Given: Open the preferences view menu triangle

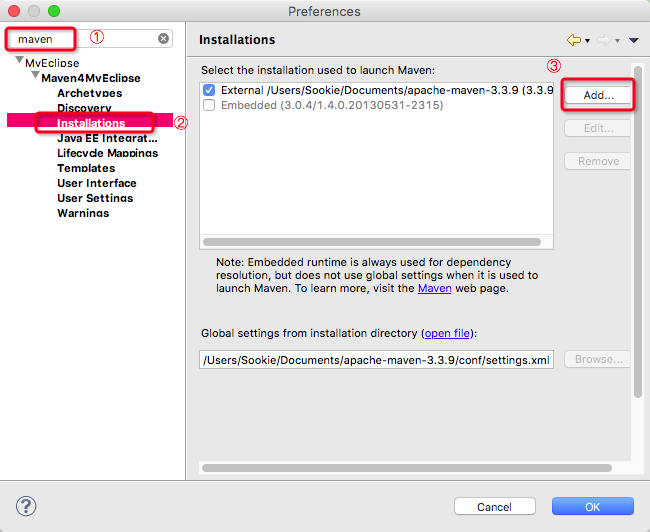Looking at the screenshot, I should tap(634, 40).
